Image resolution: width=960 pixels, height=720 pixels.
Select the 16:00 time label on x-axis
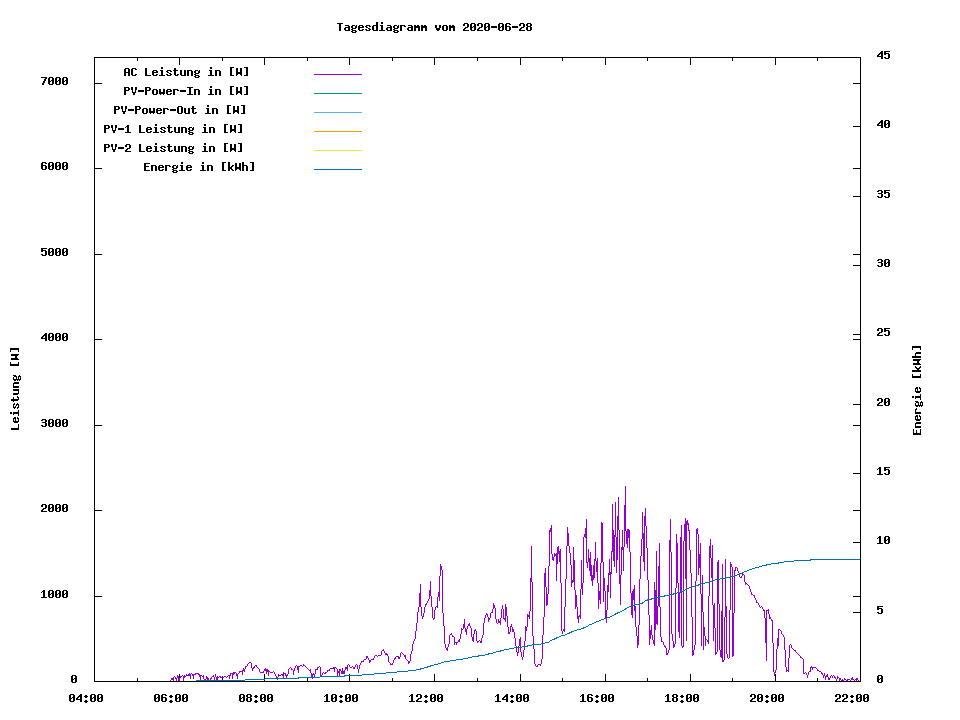pyautogui.click(x=597, y=698)
